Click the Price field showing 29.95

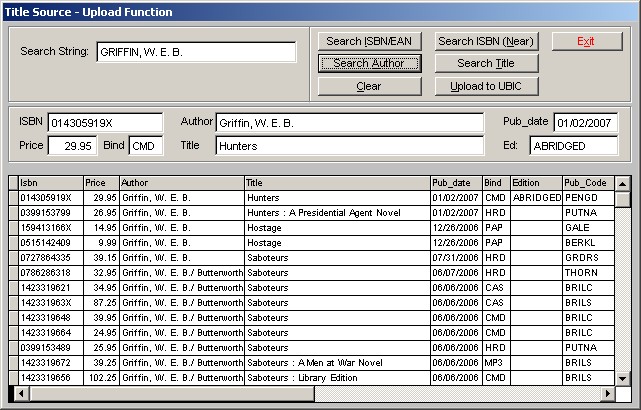pyautogui.click(x=72, y=146)
